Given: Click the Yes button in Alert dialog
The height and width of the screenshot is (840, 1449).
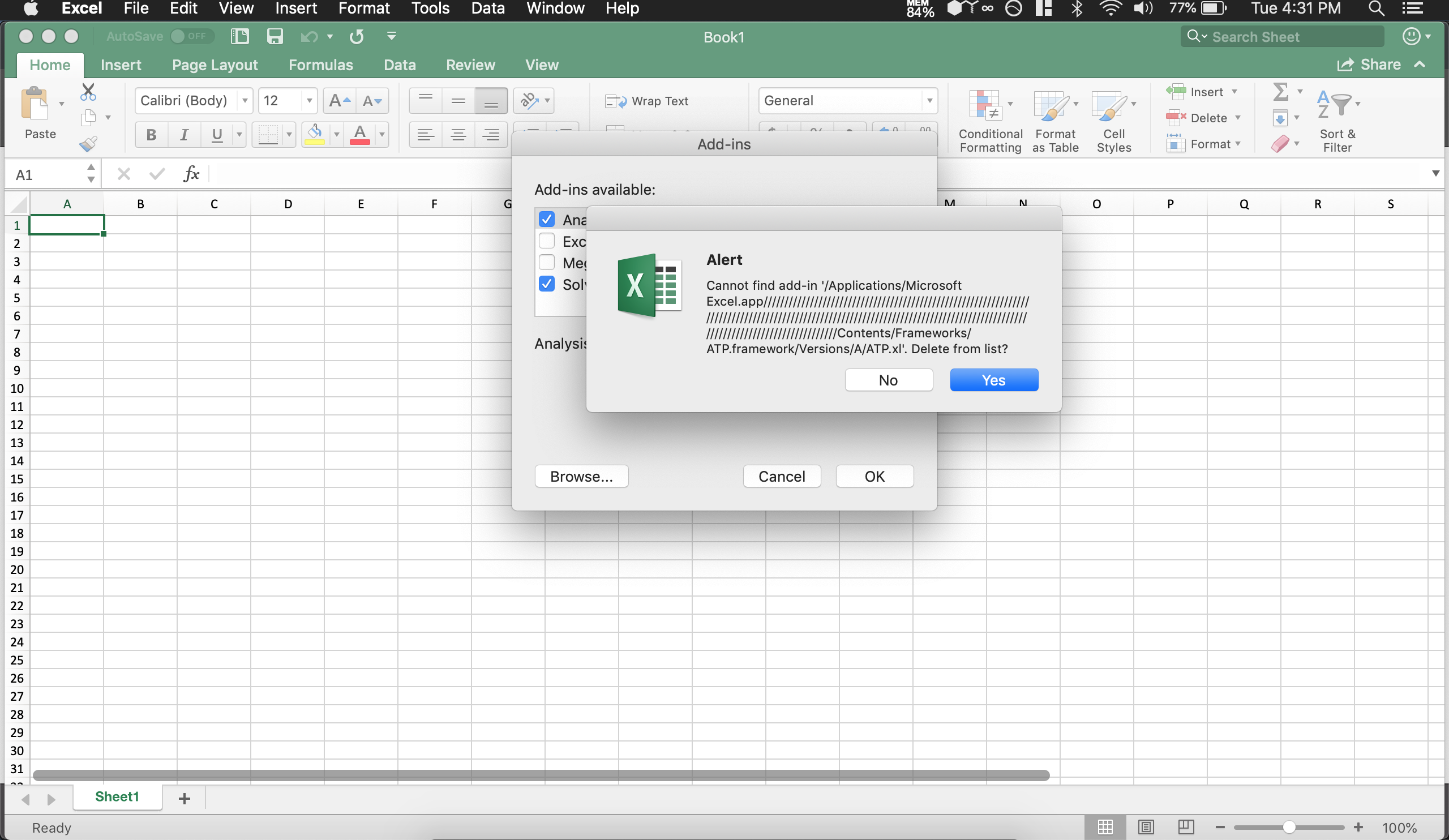Looking at the screenshot, I should 993,379.
